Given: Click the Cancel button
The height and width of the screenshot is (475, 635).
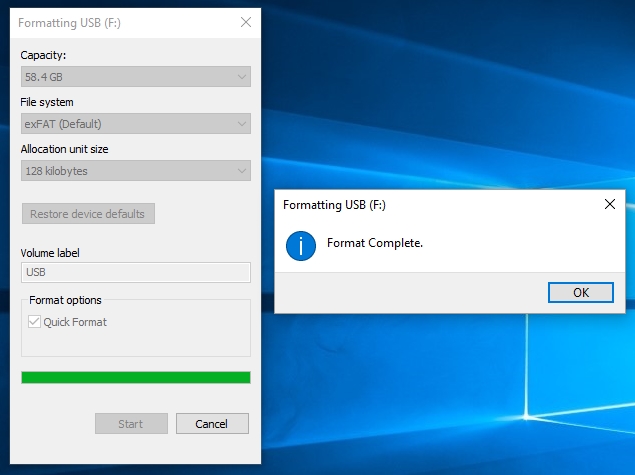Looking at the screenshot, I should tap(212, 424).
